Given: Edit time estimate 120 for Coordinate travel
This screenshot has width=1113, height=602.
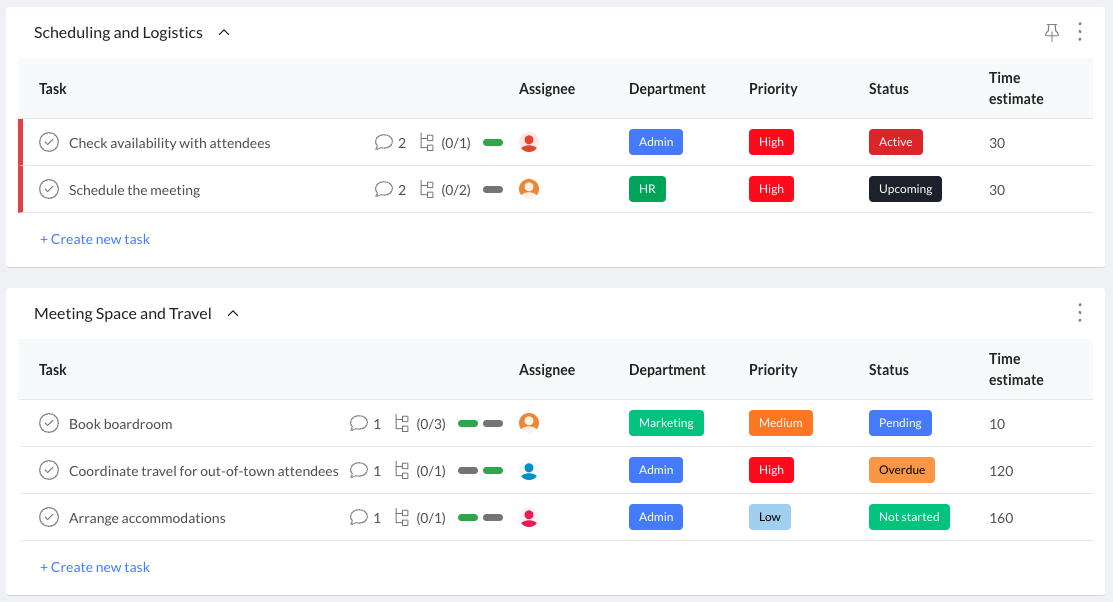Looking at the screenshot, I should [1001, 471].
